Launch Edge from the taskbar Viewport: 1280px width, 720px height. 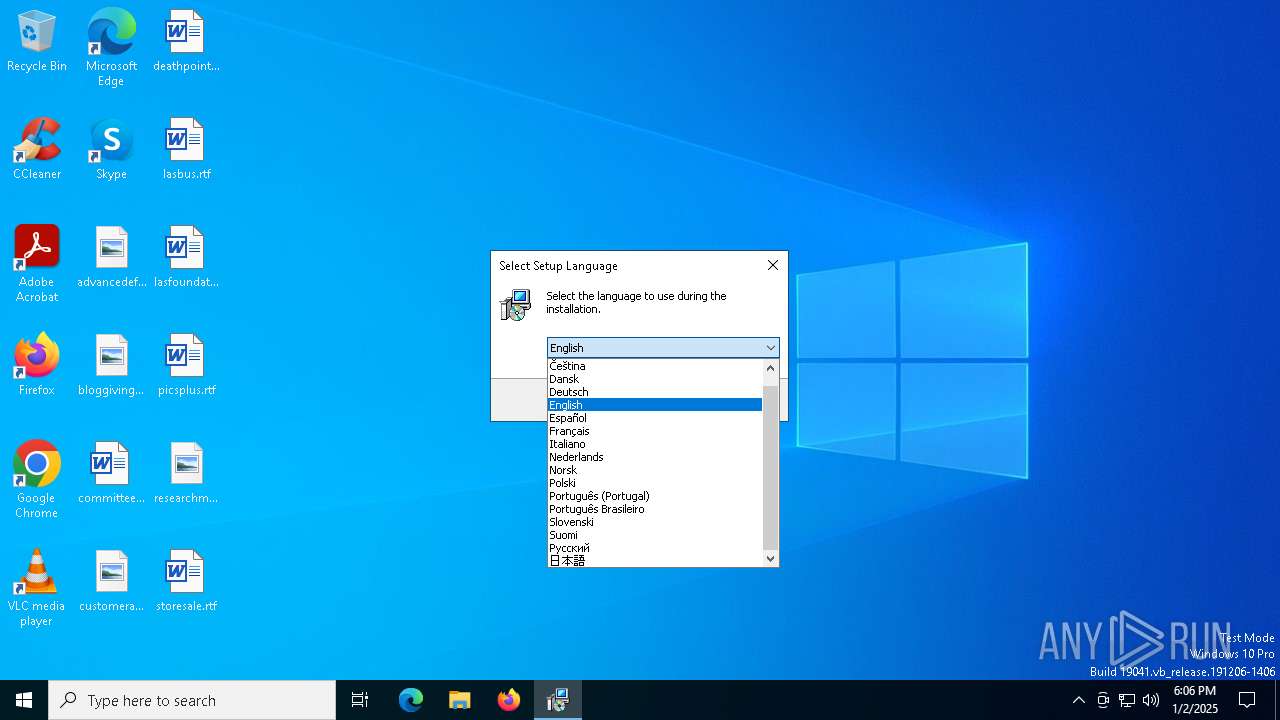pos(411,700)
